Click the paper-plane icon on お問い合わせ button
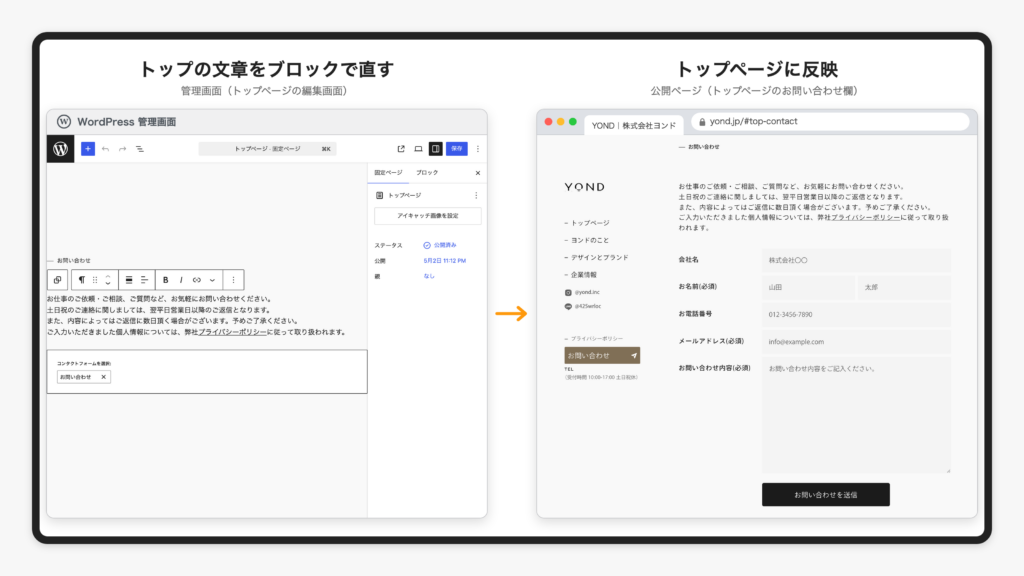The width and height of the screenshot is (1024, 576). (x=633, y=356)
